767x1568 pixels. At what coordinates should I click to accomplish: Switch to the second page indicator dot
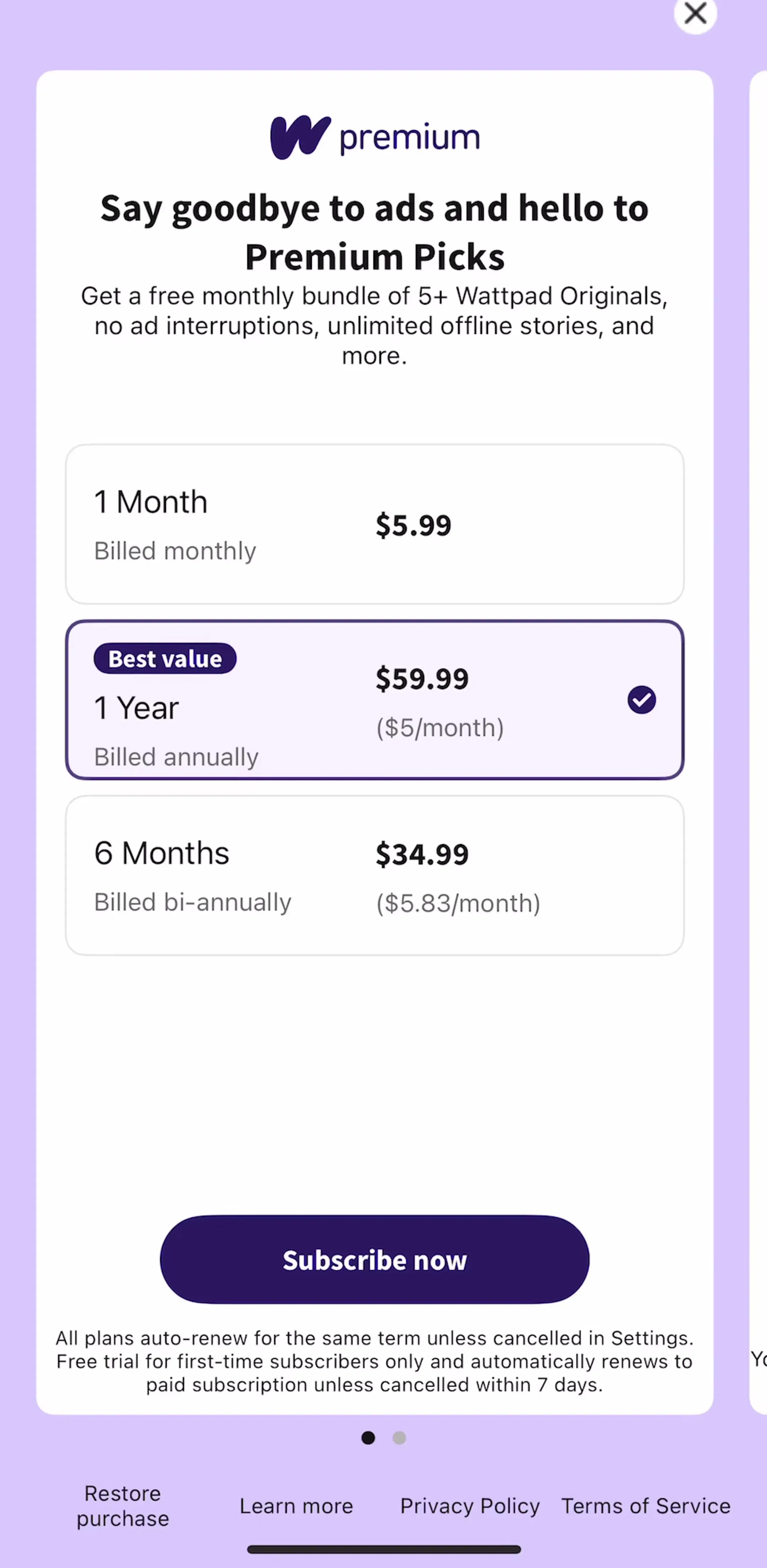point(399,1438)
